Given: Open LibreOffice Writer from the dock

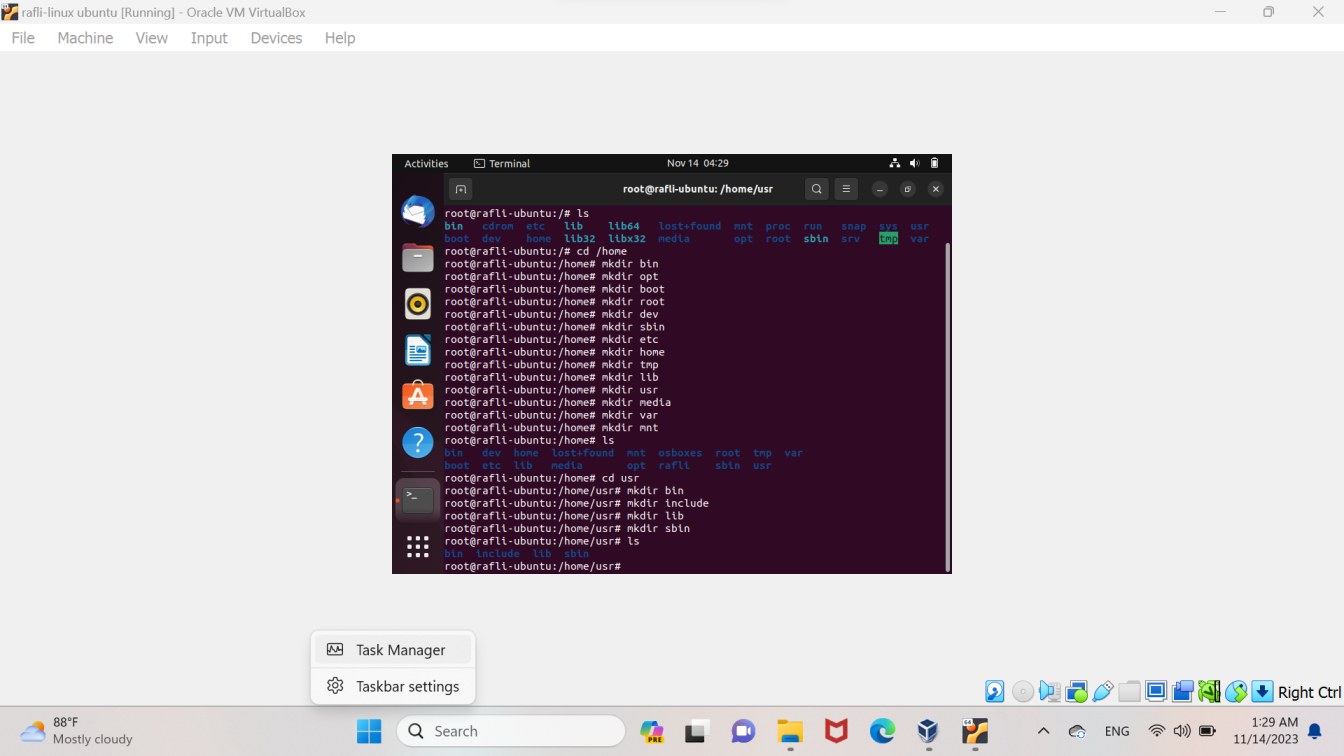Looking at the screenshot, I should pyautogui.click(x=418, y=350).
